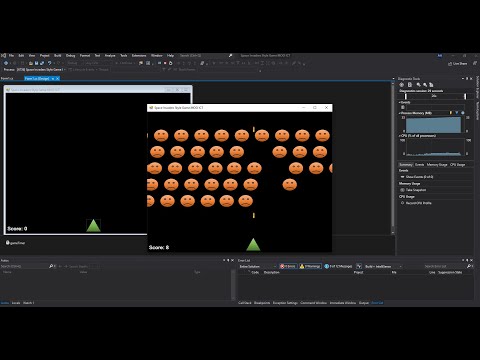The image size is (480, 360).
Task: Open the Format menu
Action: click(85, 55)
